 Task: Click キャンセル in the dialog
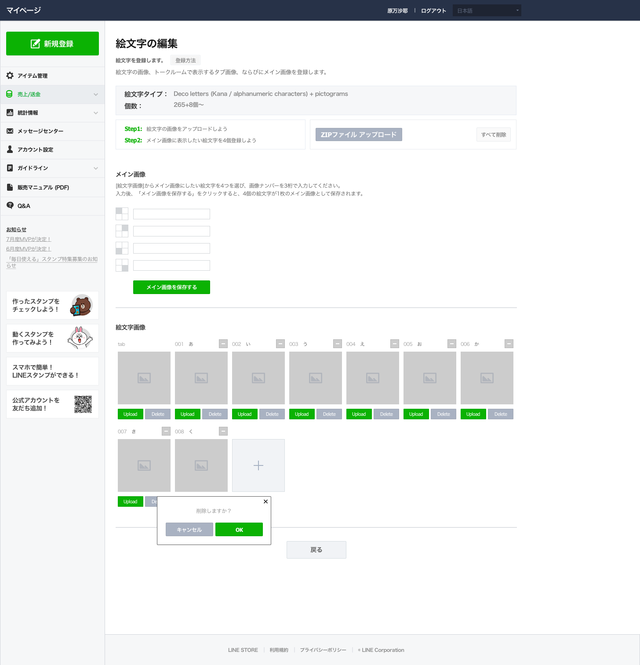pos(189,529)
